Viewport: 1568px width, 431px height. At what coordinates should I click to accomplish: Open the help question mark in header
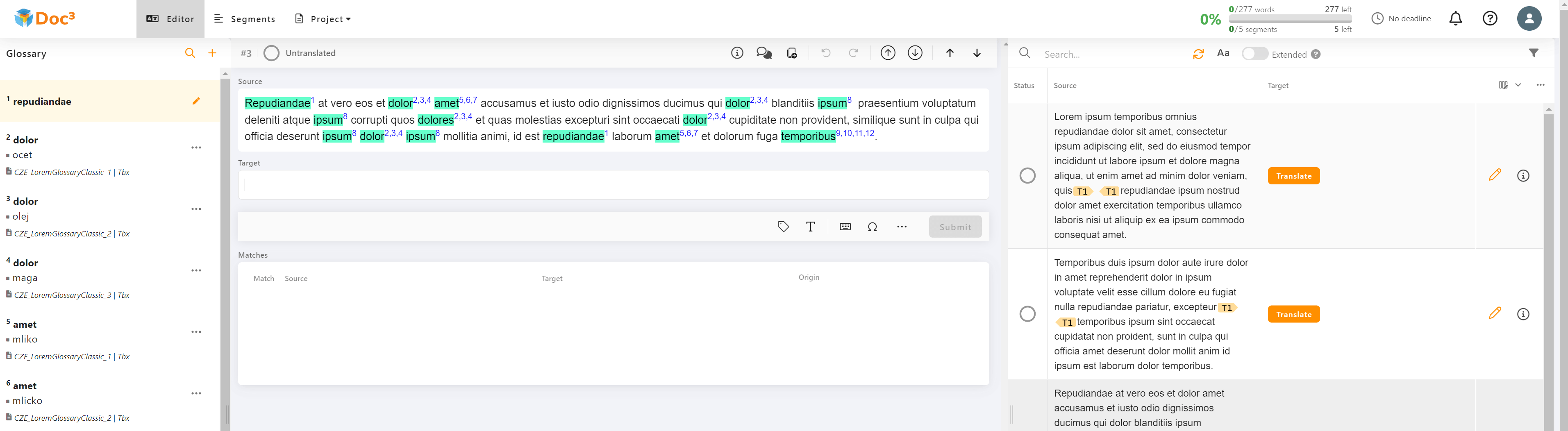pyautogui.click(x=1490, y=18)
